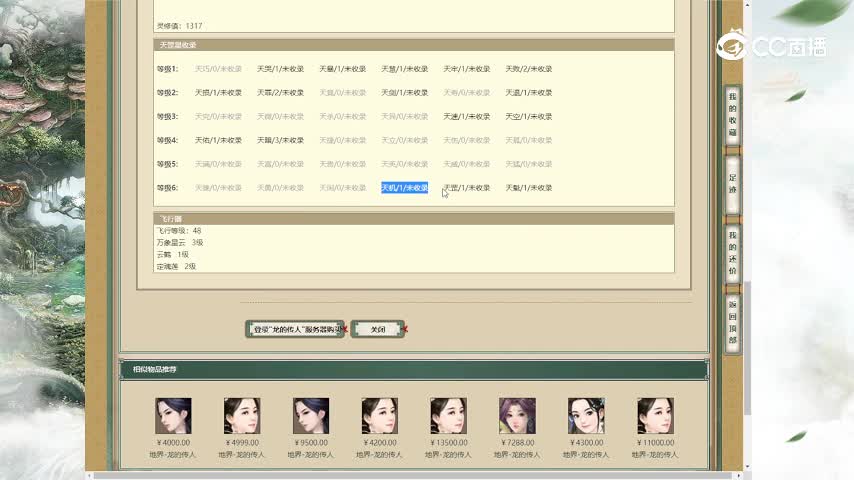Select the purple-haired ¥7288.00 avatar

click(x=517, y=415)
